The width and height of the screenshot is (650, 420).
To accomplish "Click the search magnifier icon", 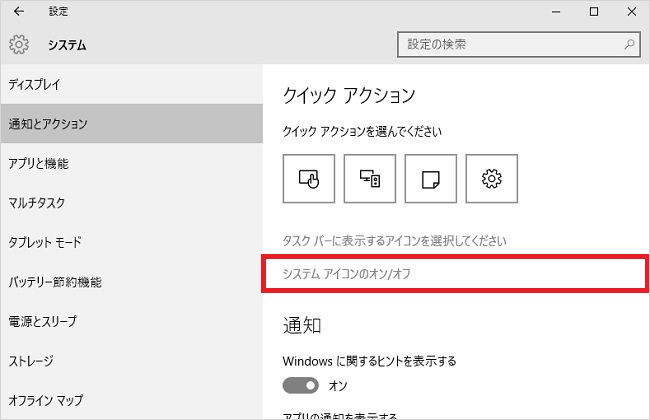I will (629, 44).
